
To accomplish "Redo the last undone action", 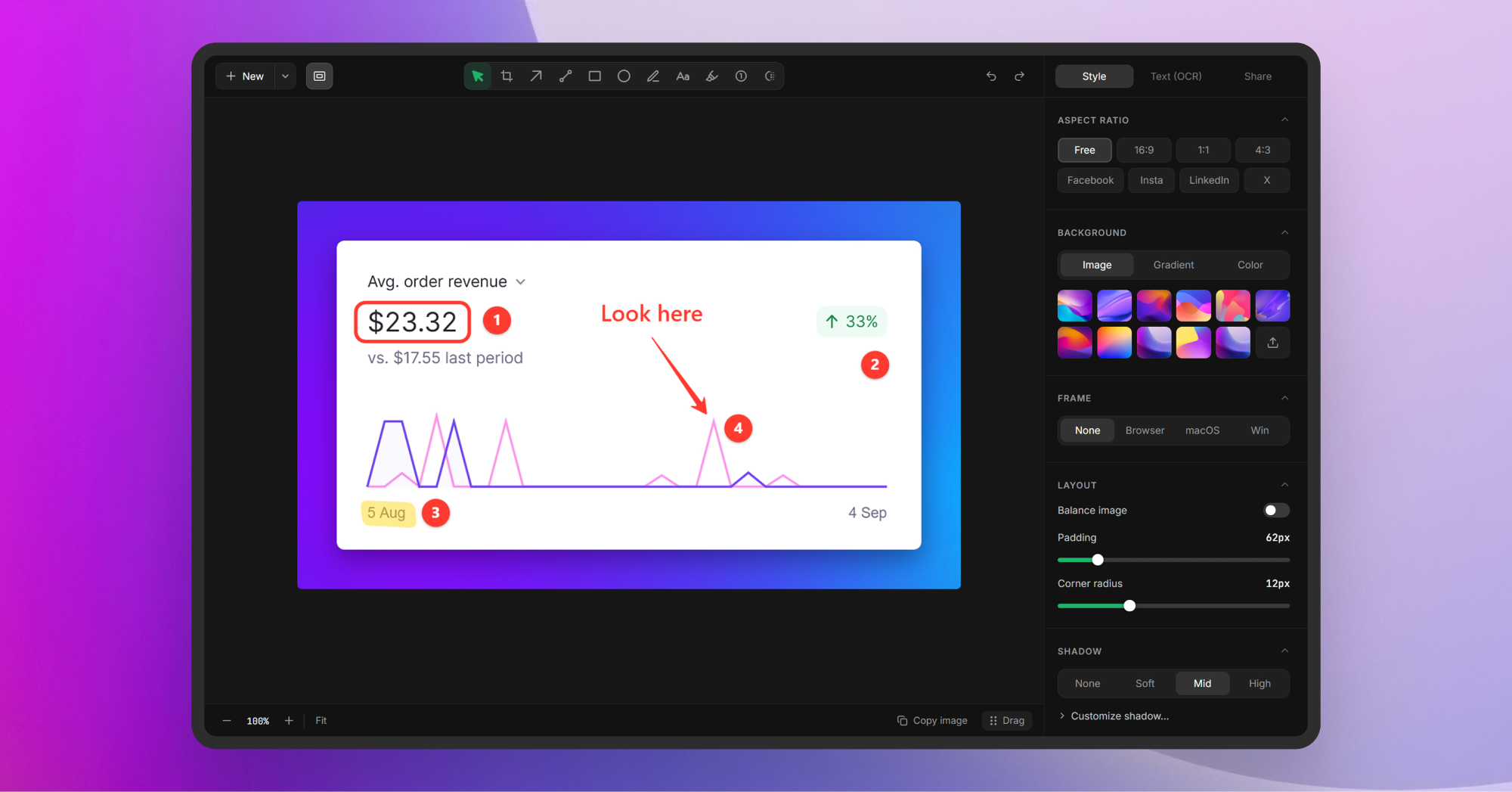I will [1020, 76].
